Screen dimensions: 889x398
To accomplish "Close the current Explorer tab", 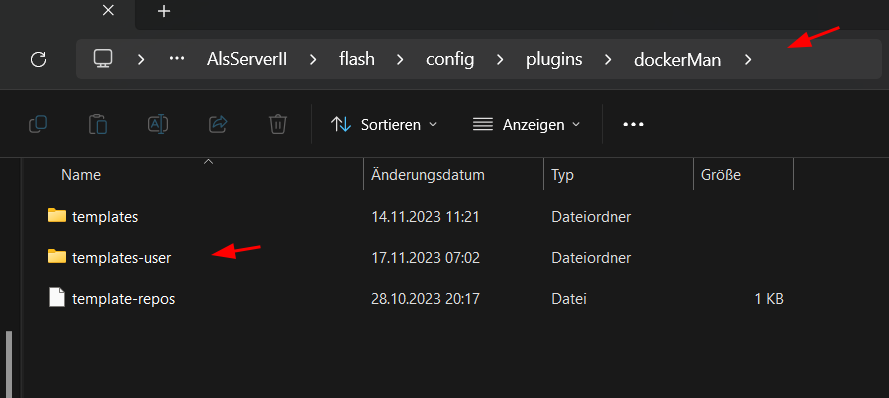I will [108, 10].
